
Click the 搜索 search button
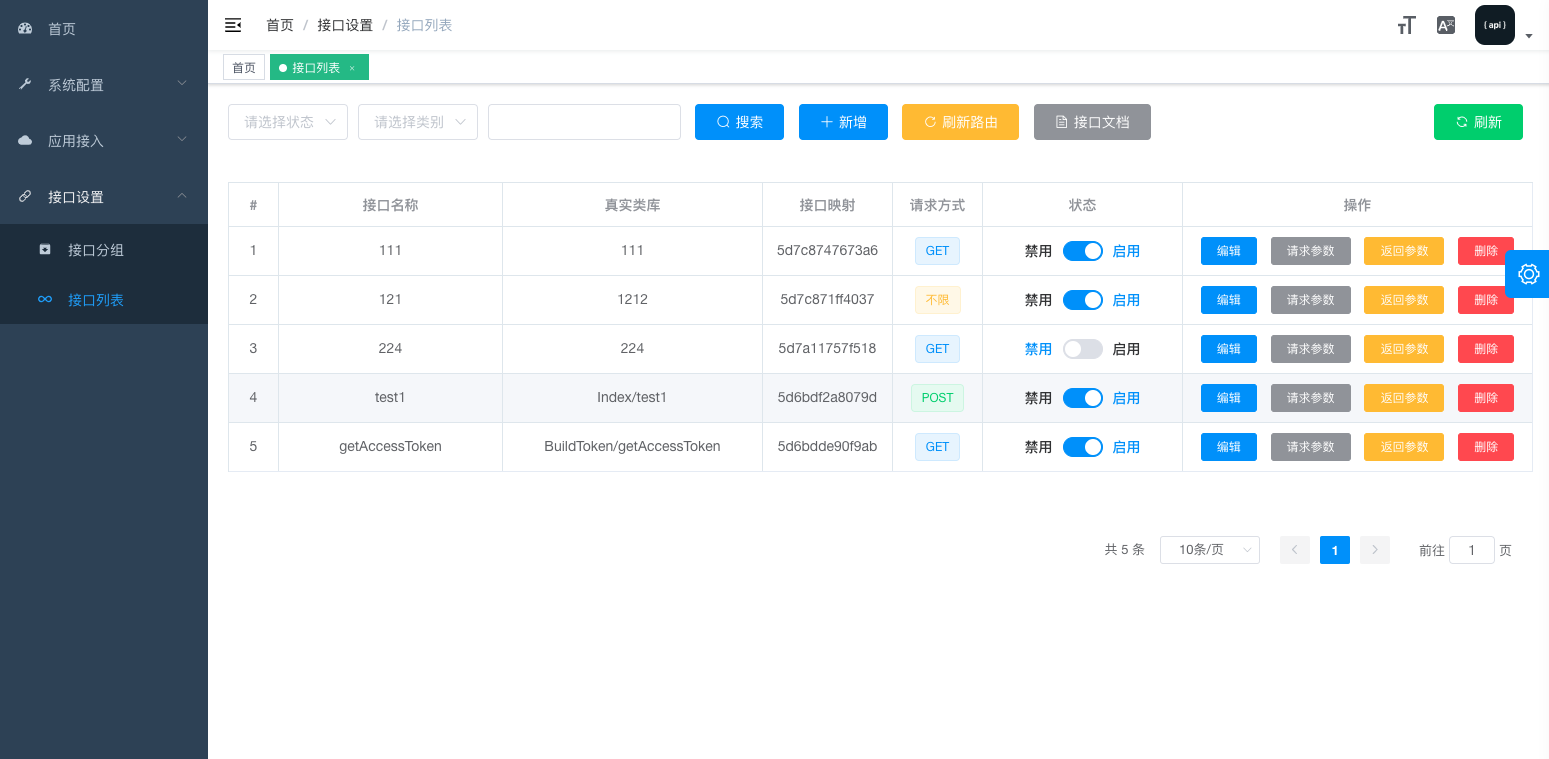(x=739, y=122)
